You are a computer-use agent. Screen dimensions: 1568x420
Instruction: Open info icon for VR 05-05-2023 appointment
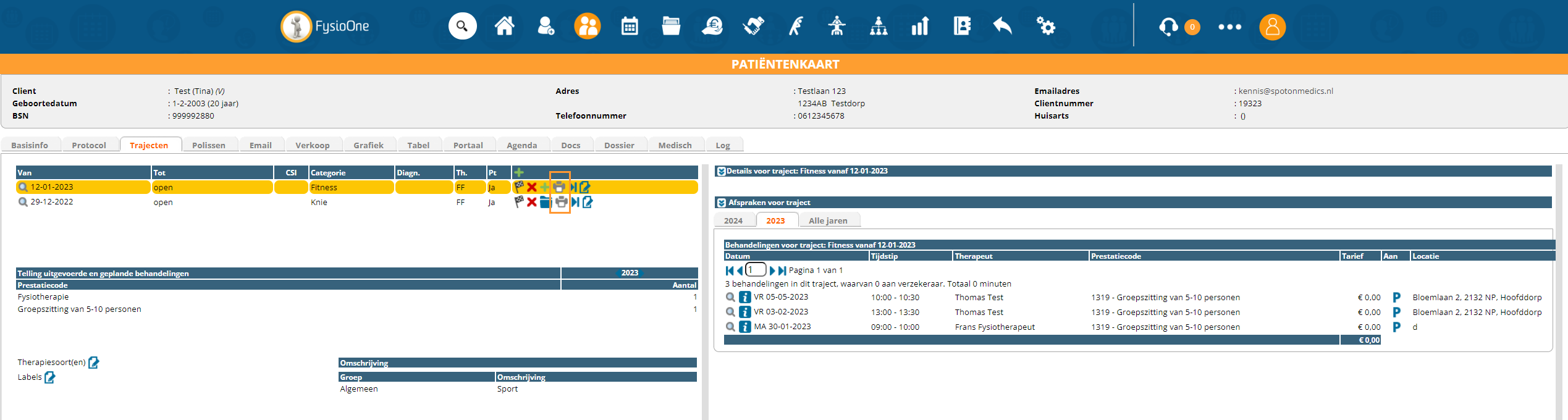[x=745, y=297]
